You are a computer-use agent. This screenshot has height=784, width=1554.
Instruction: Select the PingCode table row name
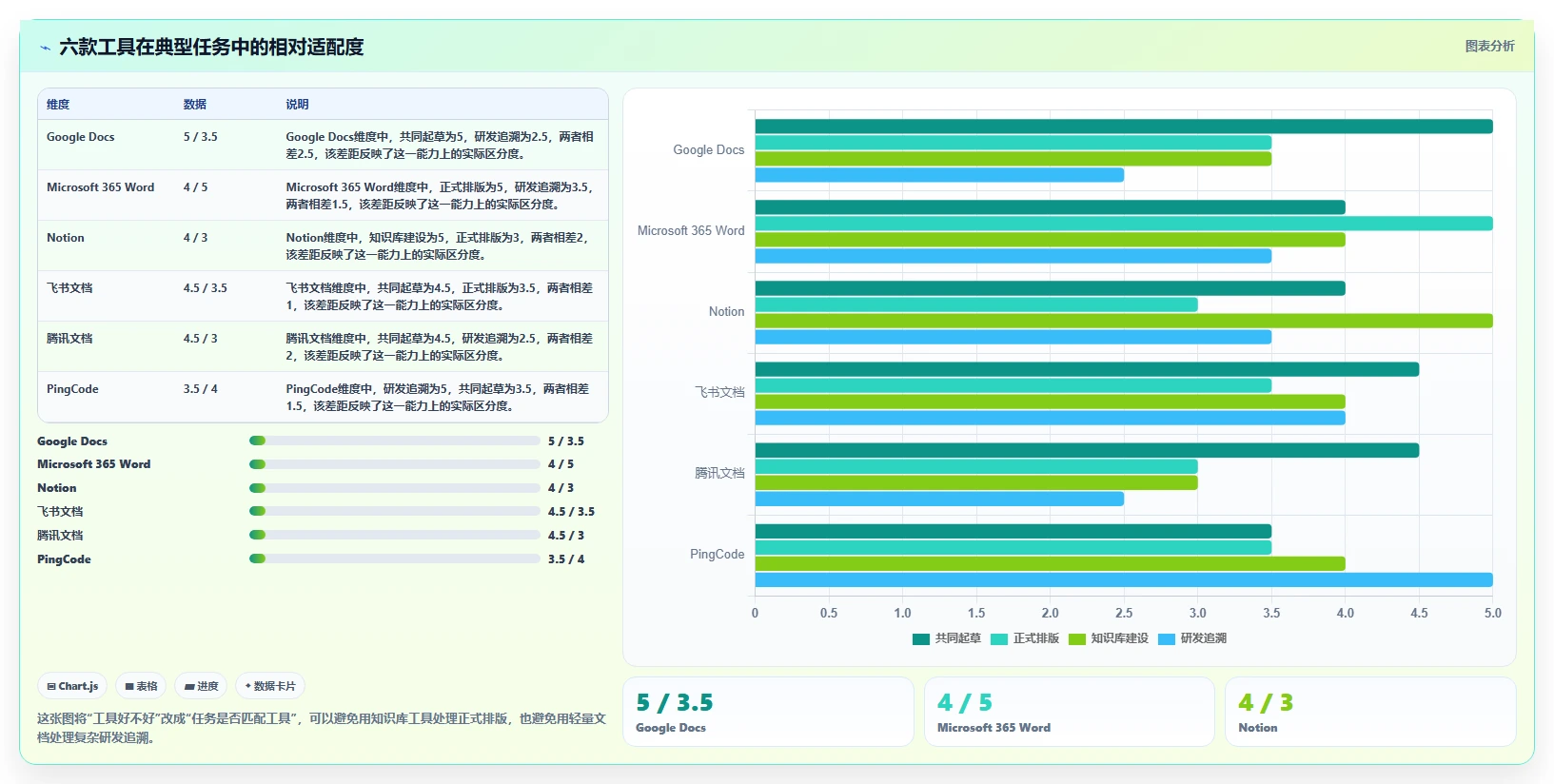(x=72, y=389)
